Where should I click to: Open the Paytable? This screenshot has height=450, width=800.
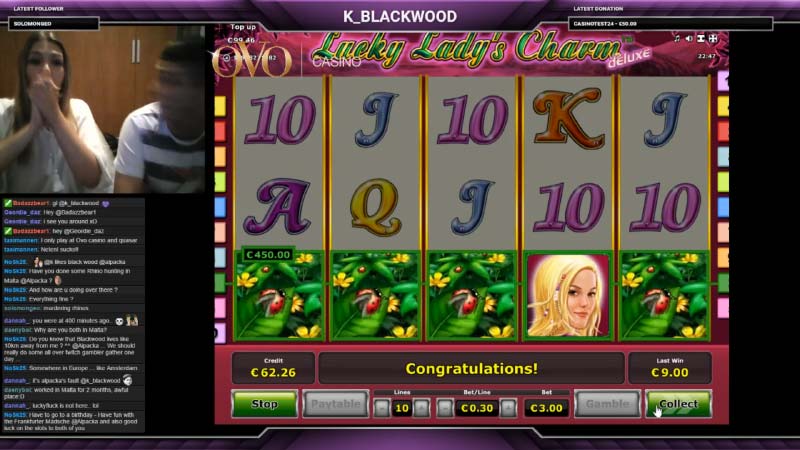tap(335, 404)
